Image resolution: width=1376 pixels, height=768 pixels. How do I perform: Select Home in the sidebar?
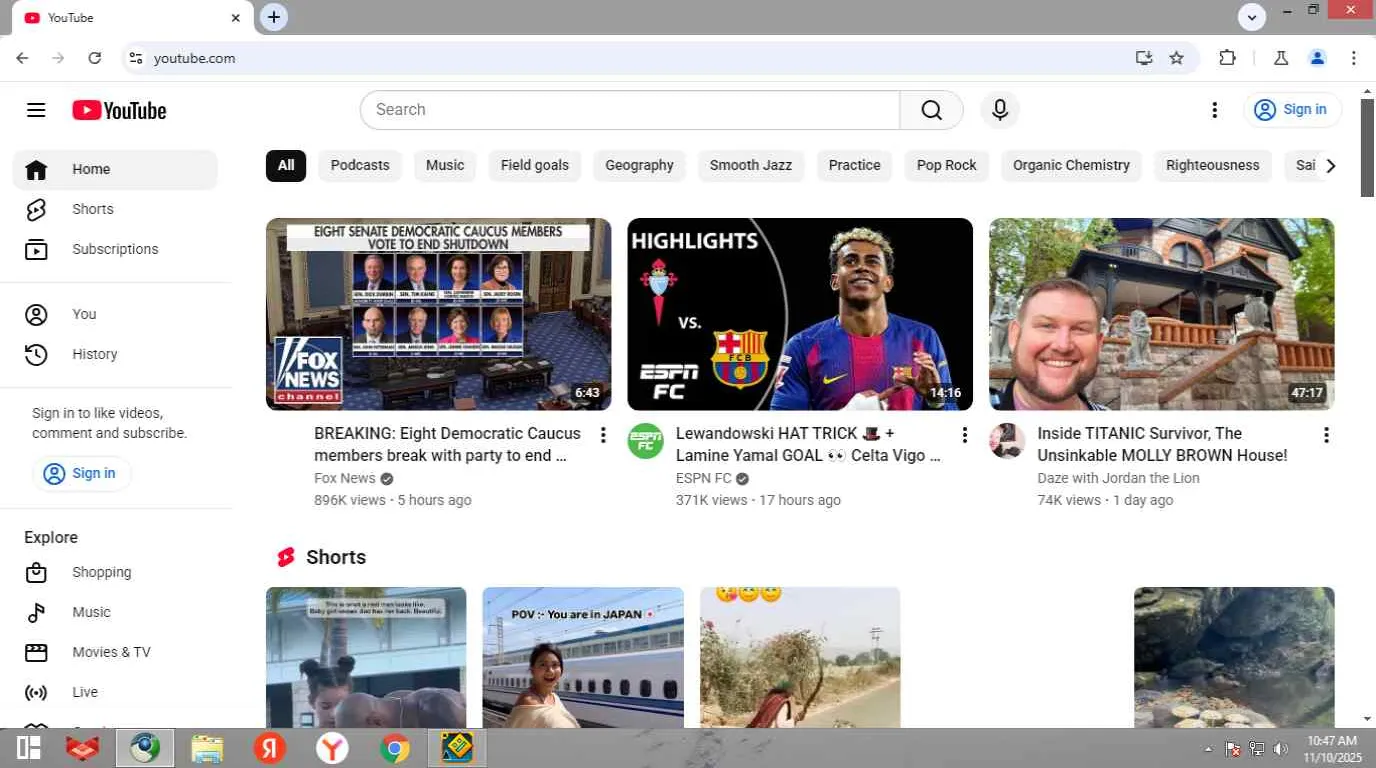[115, 170]
